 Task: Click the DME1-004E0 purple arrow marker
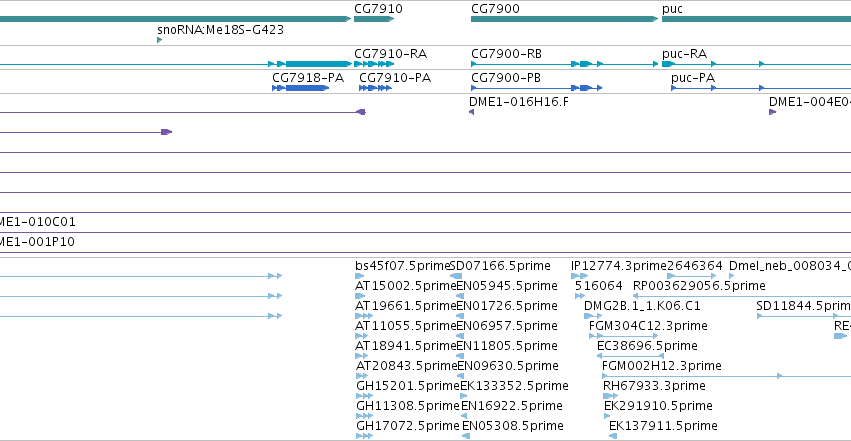(772, 112)
